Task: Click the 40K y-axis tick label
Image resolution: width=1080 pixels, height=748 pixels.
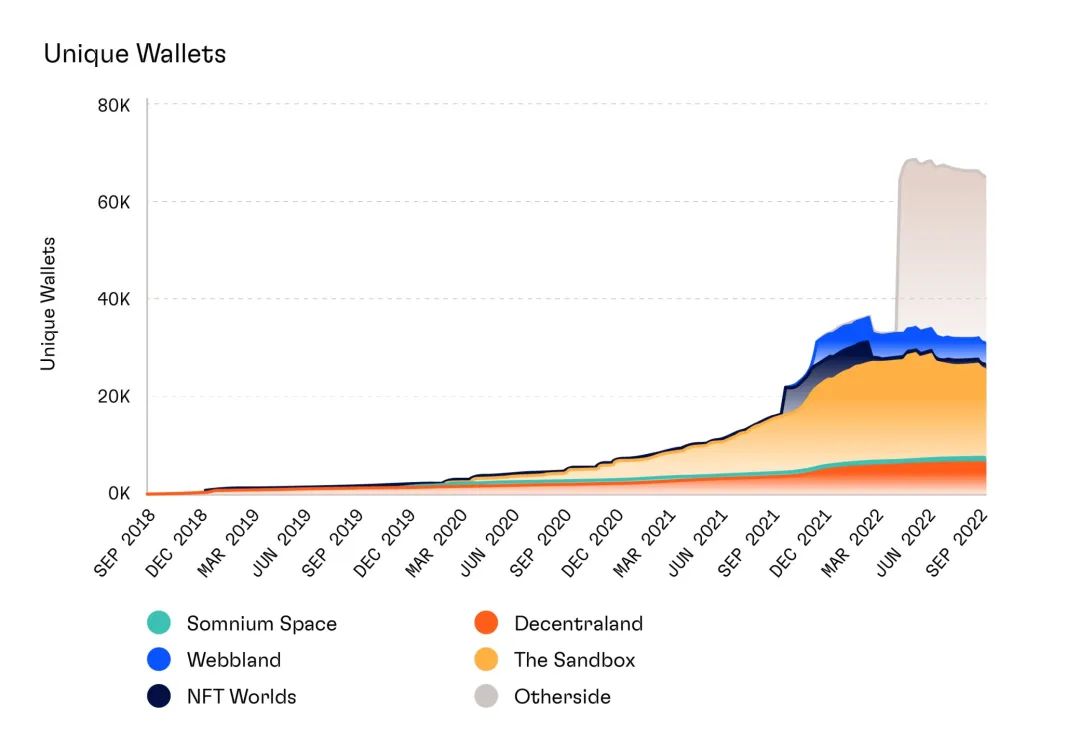Action: tap(114, 300)
